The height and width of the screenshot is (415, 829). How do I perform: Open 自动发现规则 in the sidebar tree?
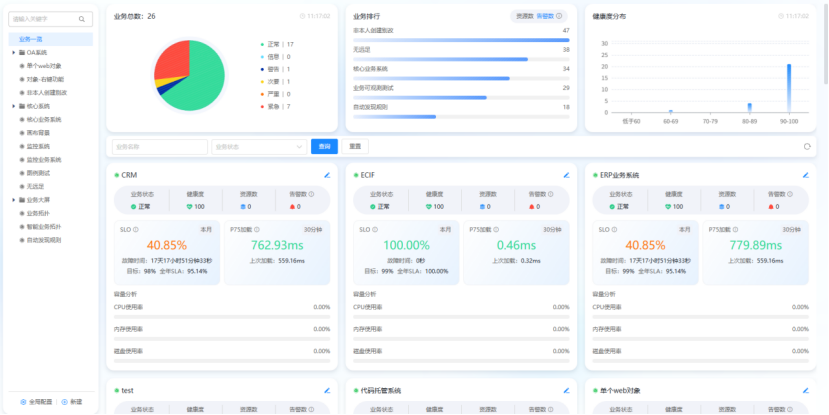(44, 240)
